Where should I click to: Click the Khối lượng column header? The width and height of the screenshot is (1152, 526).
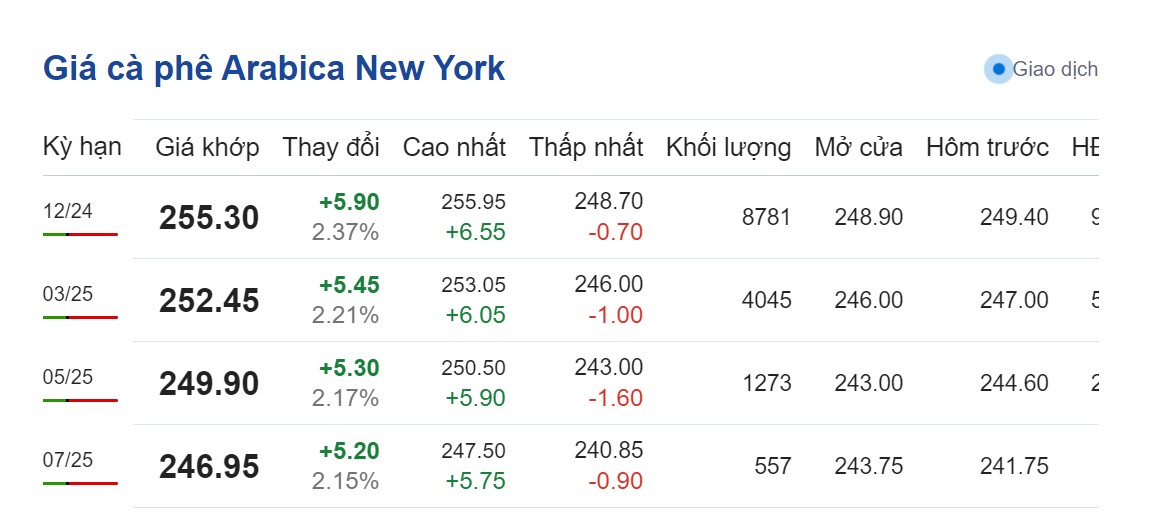pyautogui.click(x=728, y=148)
